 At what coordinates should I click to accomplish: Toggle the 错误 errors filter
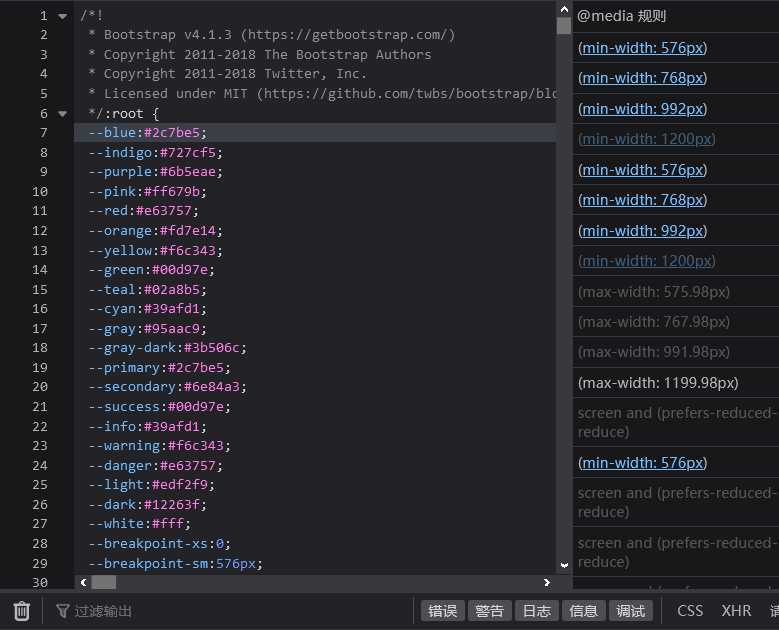pos(443,611)
